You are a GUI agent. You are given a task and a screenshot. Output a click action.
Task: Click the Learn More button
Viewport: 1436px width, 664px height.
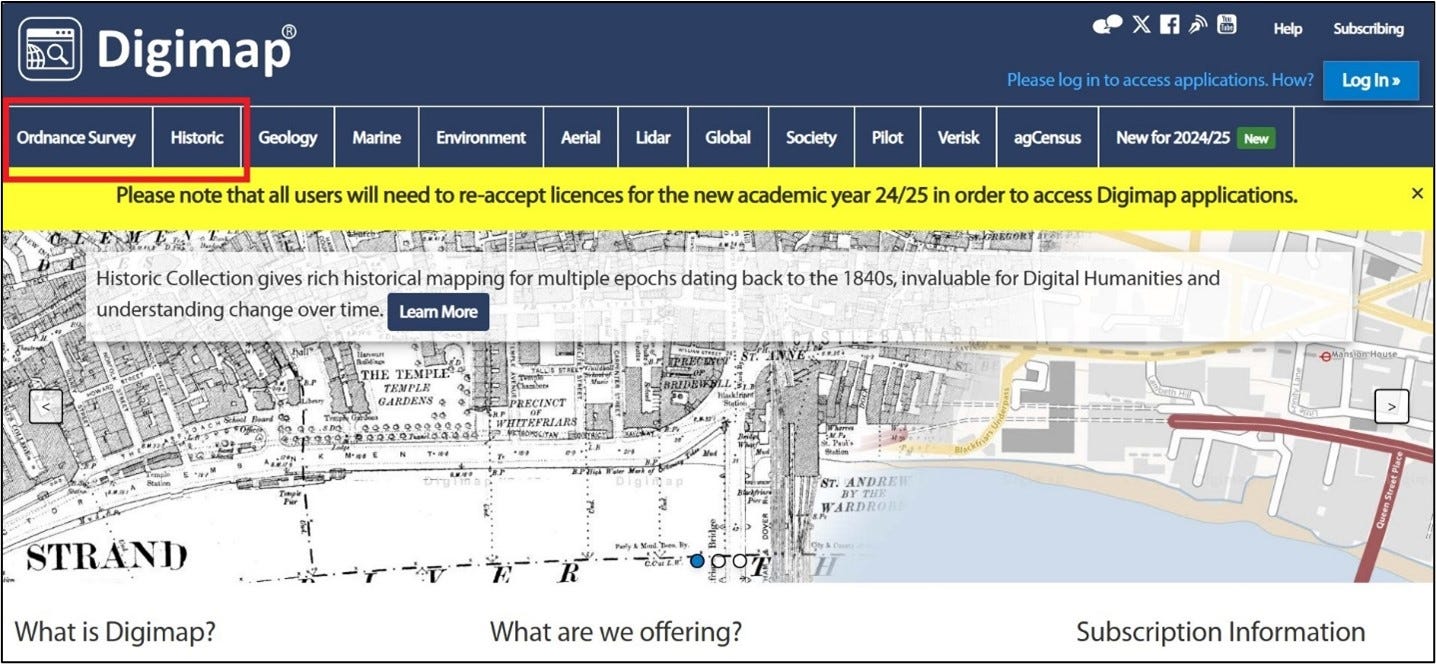(438, 311)
